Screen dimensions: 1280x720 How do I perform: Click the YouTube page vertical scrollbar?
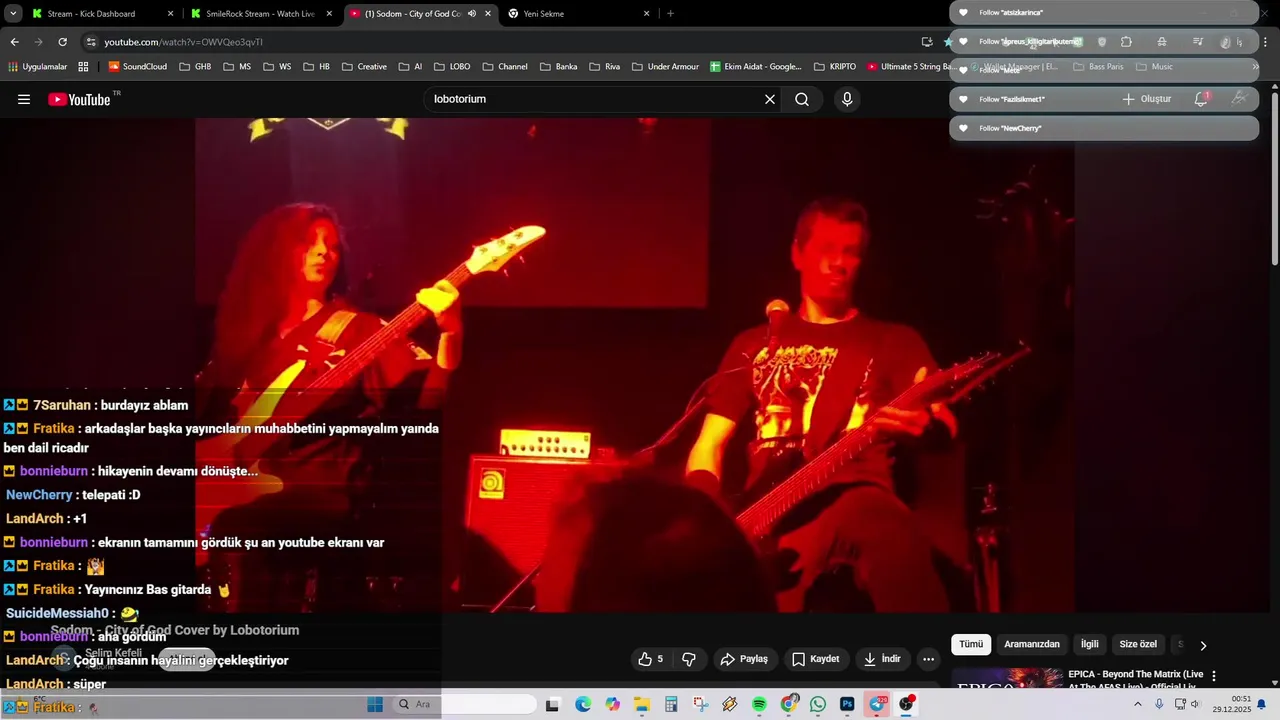1275,180
